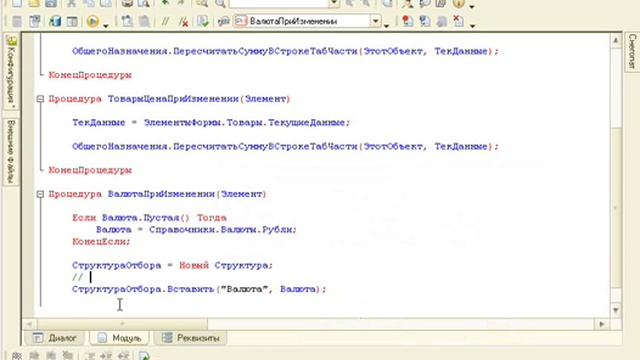640x360 pixels.
Task: Switch to the Диалог tab
Action: click(55, 338)
